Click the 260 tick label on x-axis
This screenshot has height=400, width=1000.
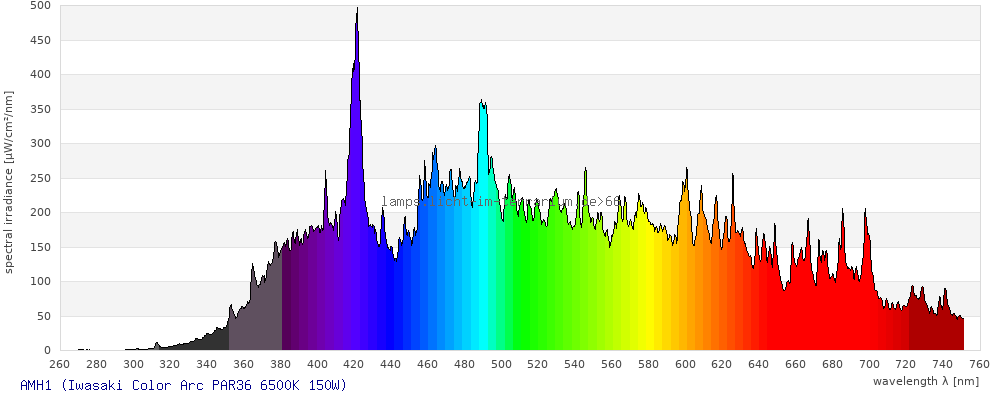tap(60, 364)
